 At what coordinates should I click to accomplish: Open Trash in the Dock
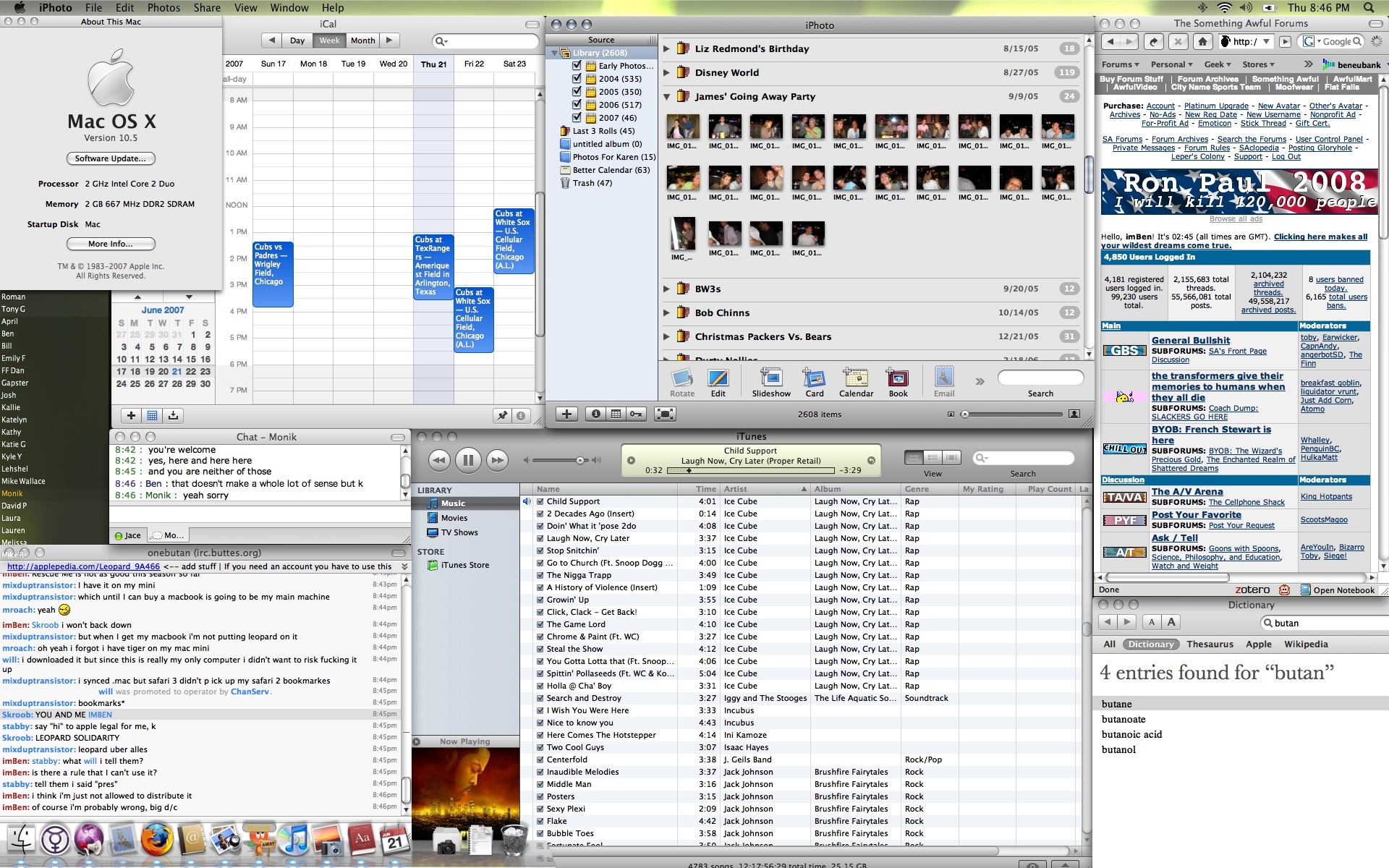click(514, 839)
